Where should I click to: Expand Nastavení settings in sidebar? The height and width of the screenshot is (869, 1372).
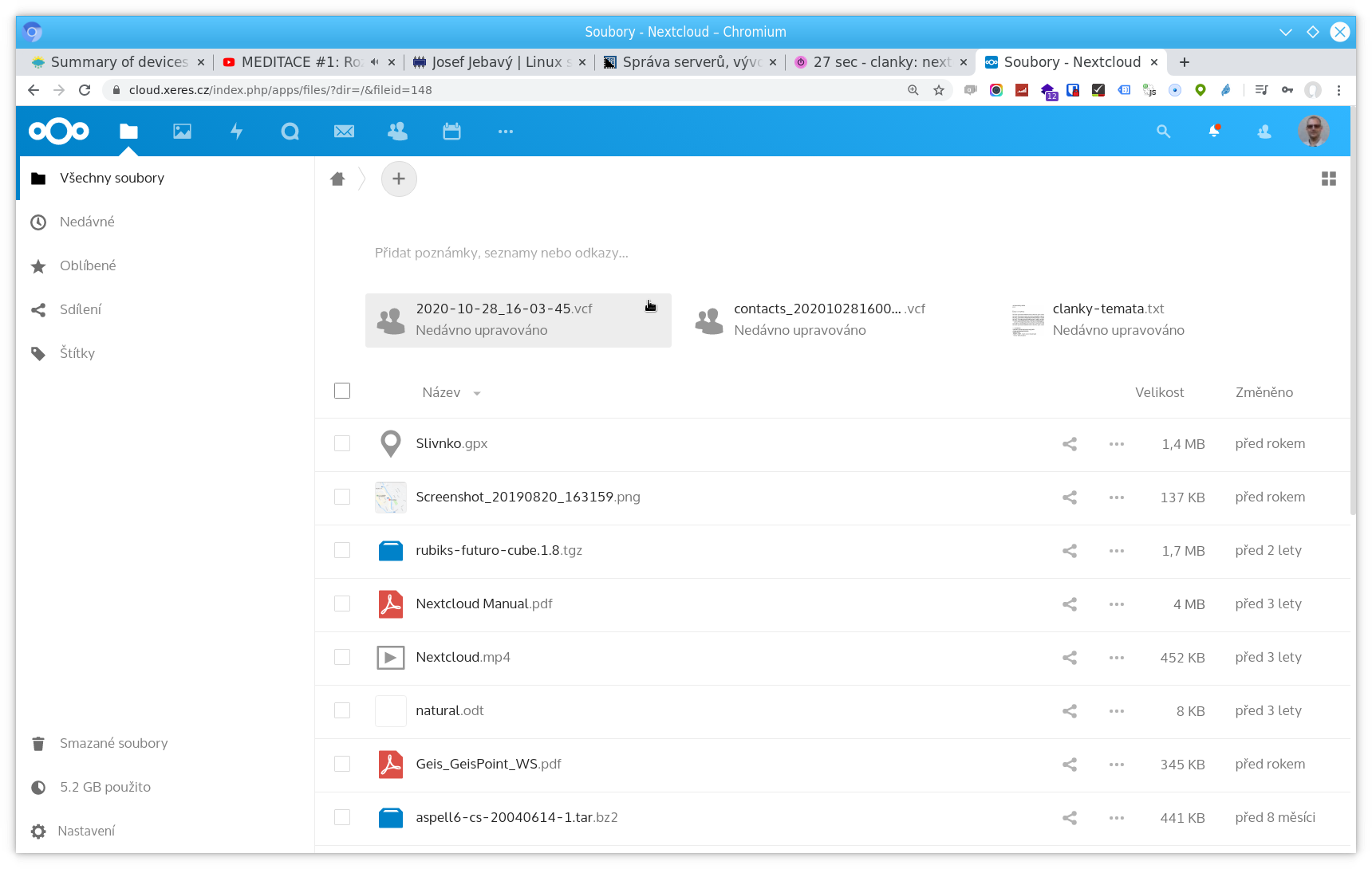[x=165, y=831]
